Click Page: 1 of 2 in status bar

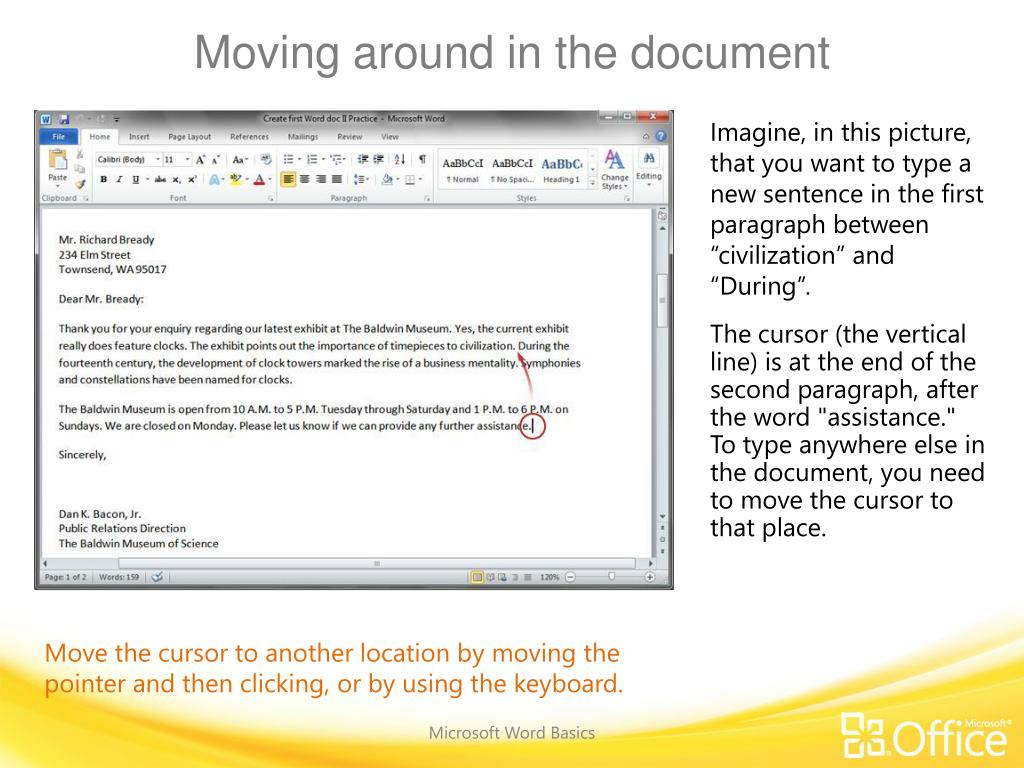(x=65, y=577)
